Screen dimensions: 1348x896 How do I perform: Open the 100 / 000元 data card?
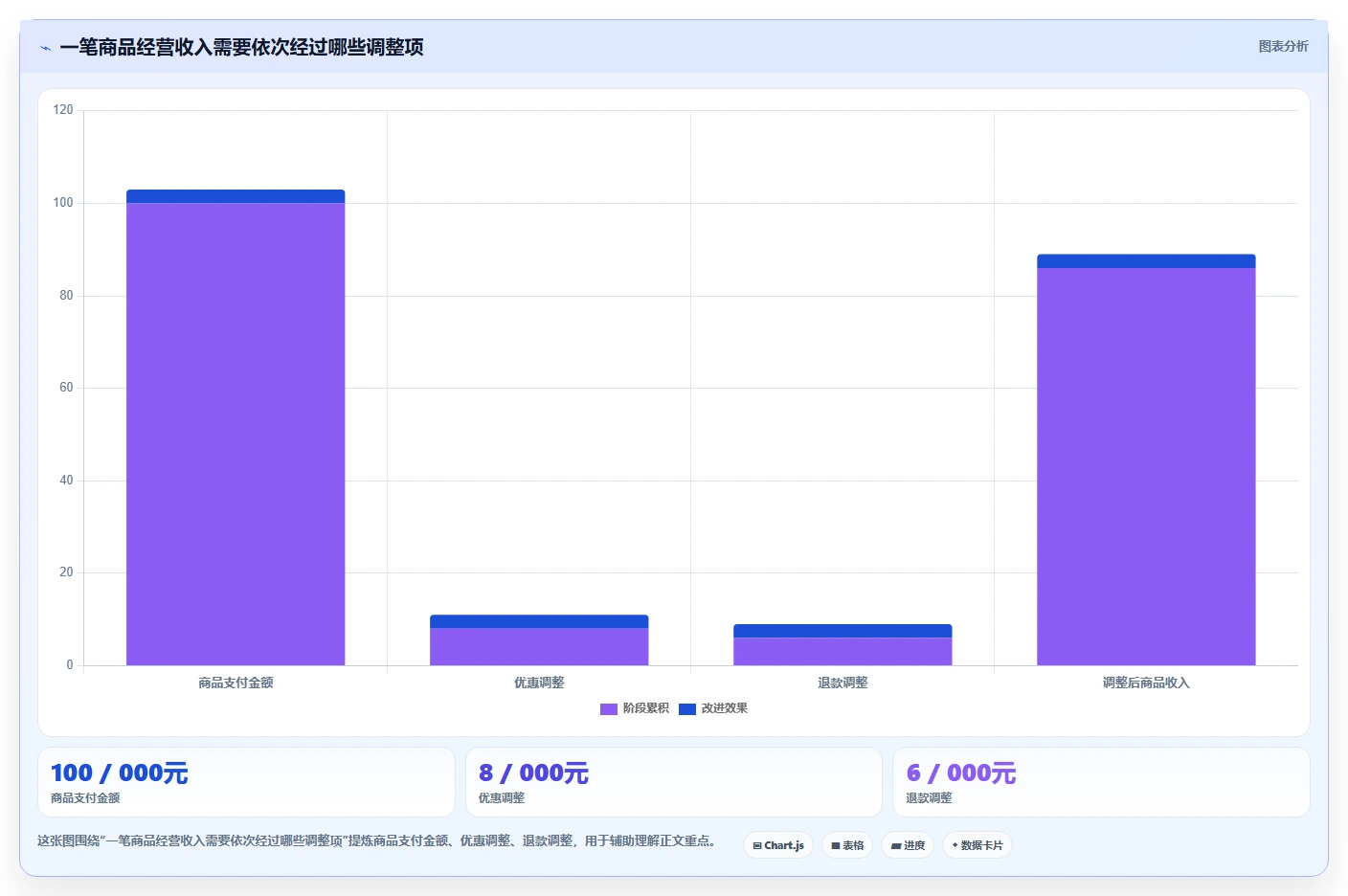point(246,782)
